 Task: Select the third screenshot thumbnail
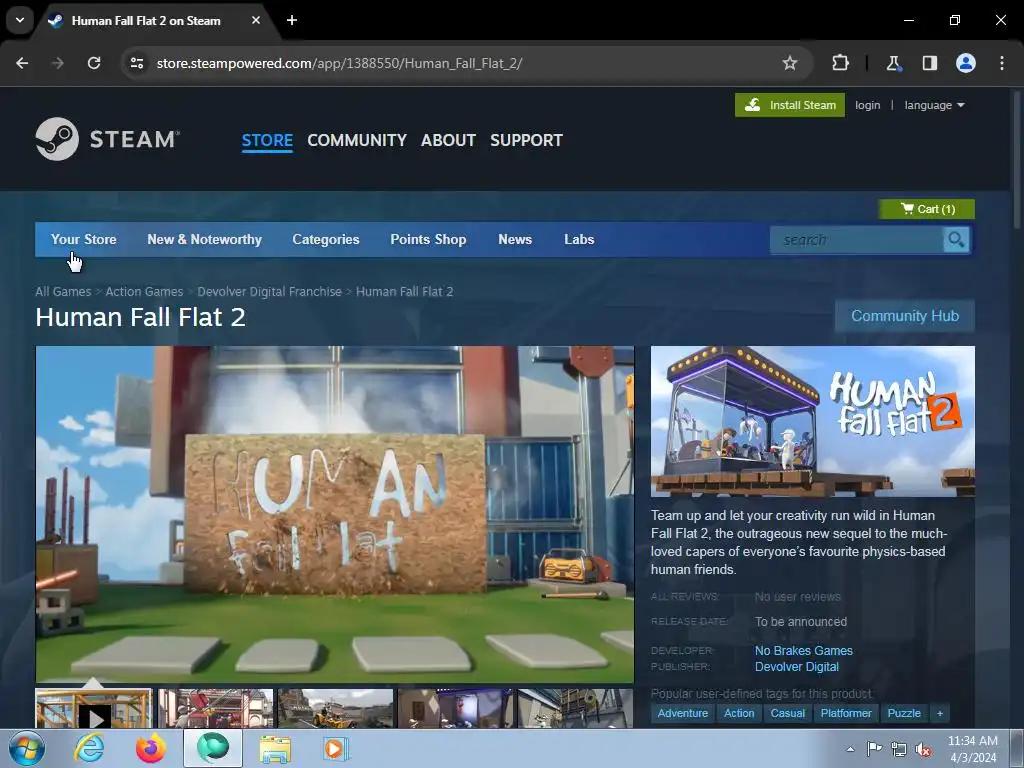[x=336, y=709]
